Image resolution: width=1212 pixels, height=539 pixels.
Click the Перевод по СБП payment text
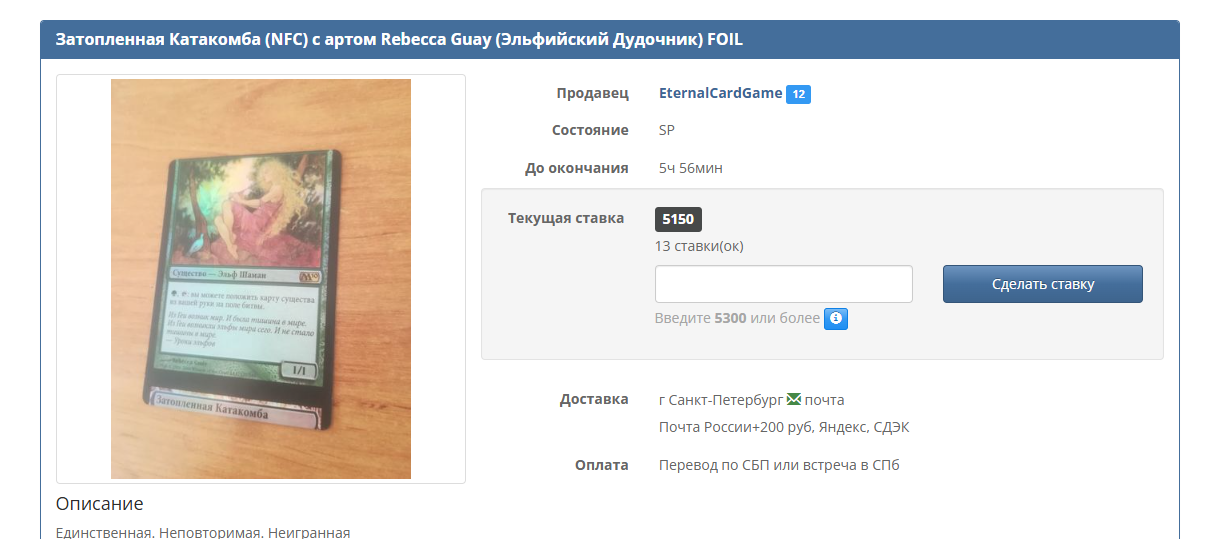pyautogui.click(x=779, y=465)
